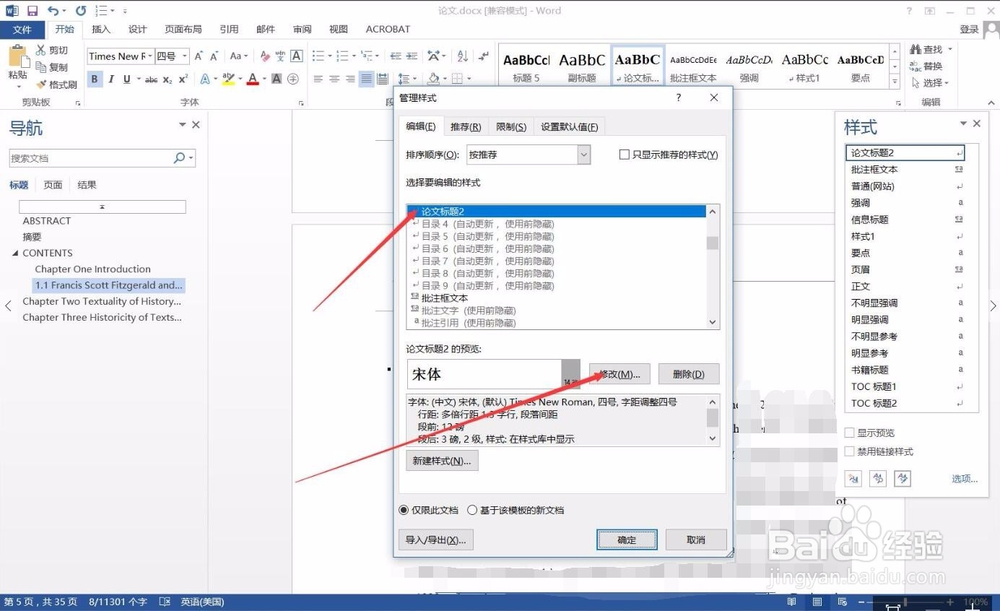Click 选项... link in Styles pane
The height and width of the screenshot is (611, 1000).
(964, 479)
